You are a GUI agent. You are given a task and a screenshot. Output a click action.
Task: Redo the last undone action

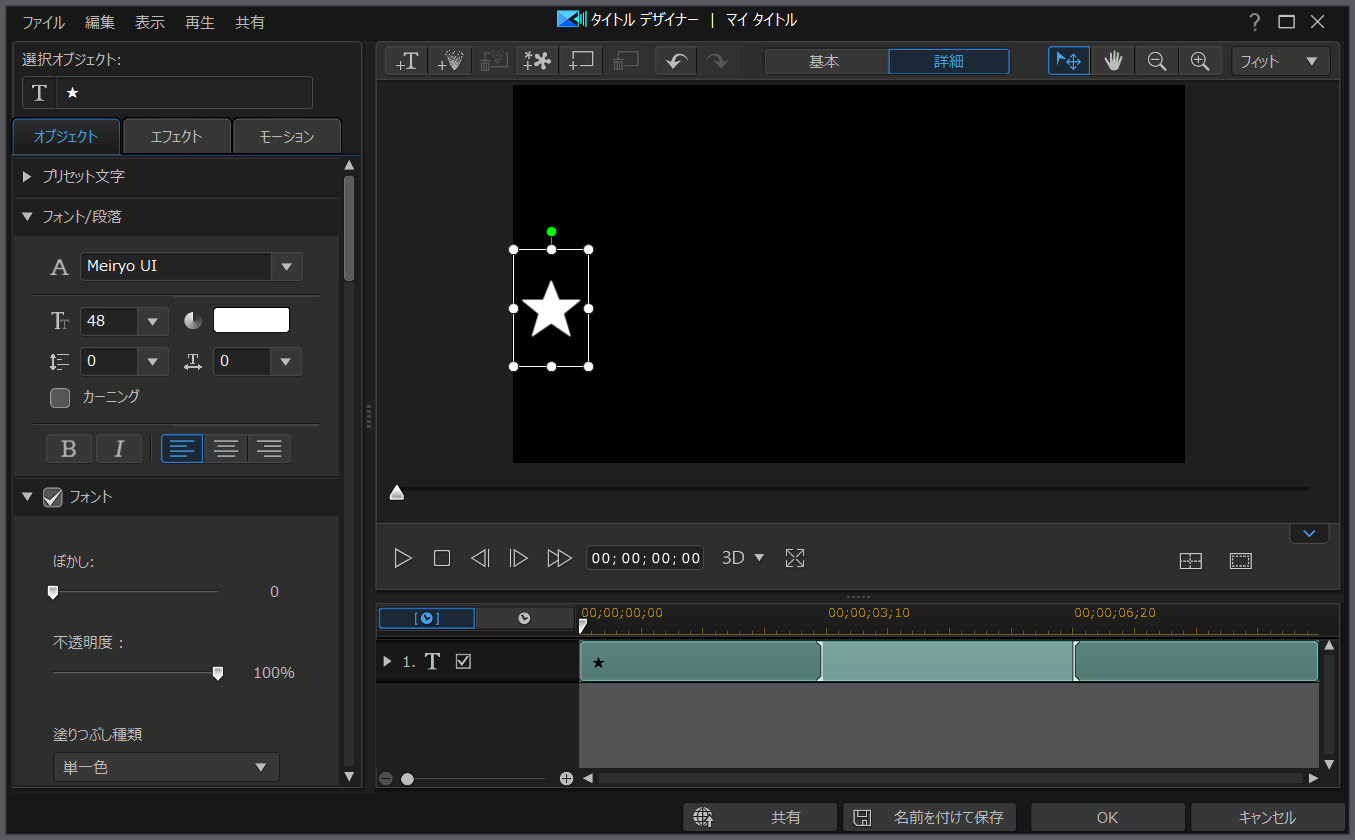tap(718, 61)
